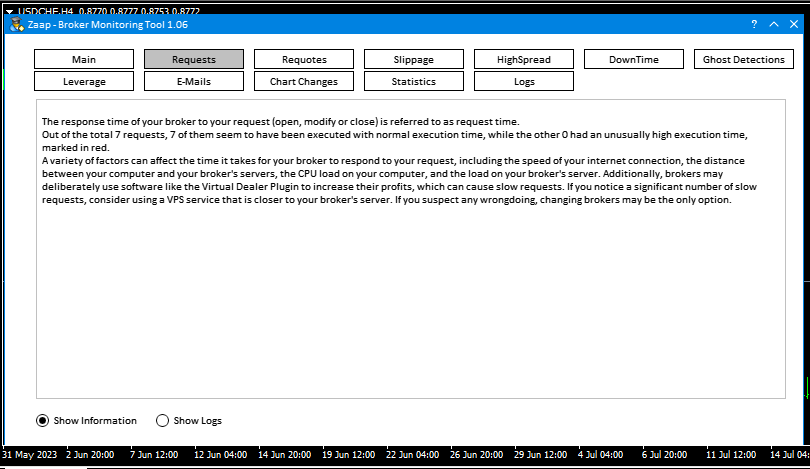The width and height of the screenshot is (810, 469).
Task: Open the Leverage tab
Action: click(x=84, y=82)
